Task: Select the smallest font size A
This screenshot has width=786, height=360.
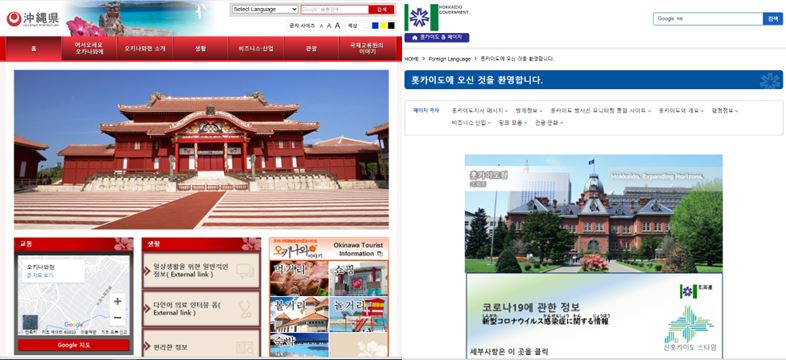Action: (x=321, y=26)
